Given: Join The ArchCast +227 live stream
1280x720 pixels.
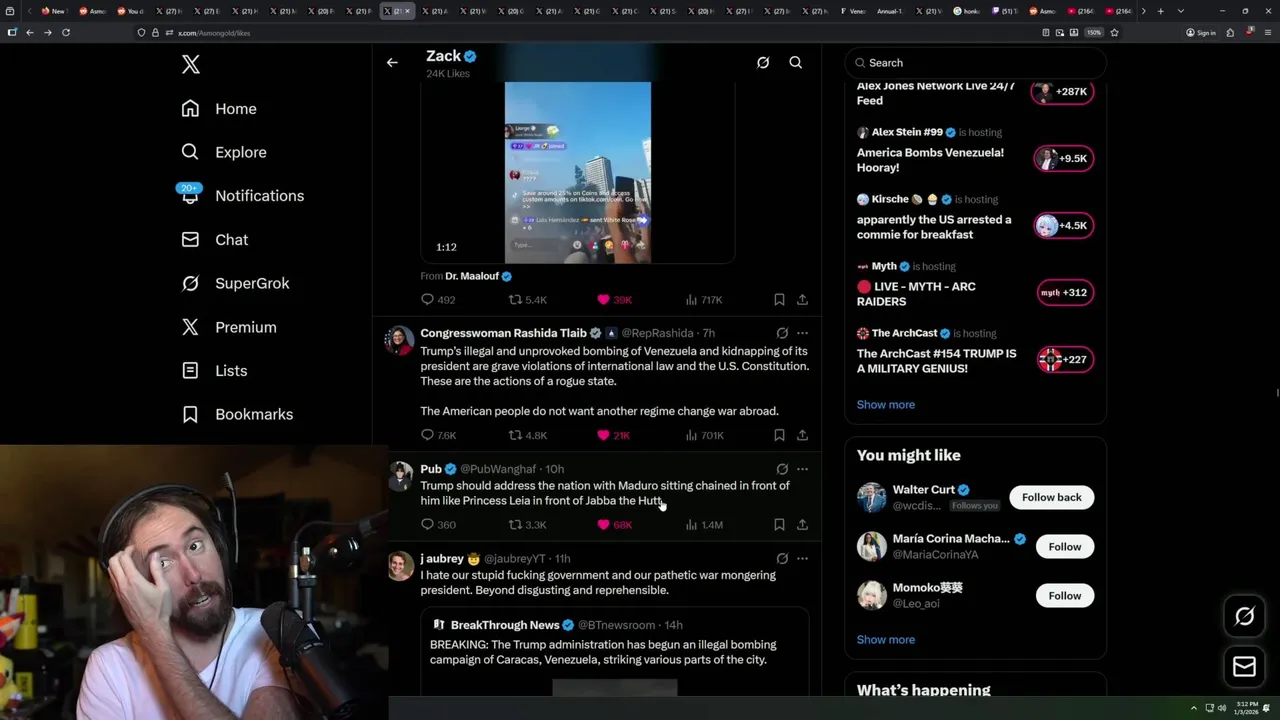Looking at the screenshot, I should 1064,360.
